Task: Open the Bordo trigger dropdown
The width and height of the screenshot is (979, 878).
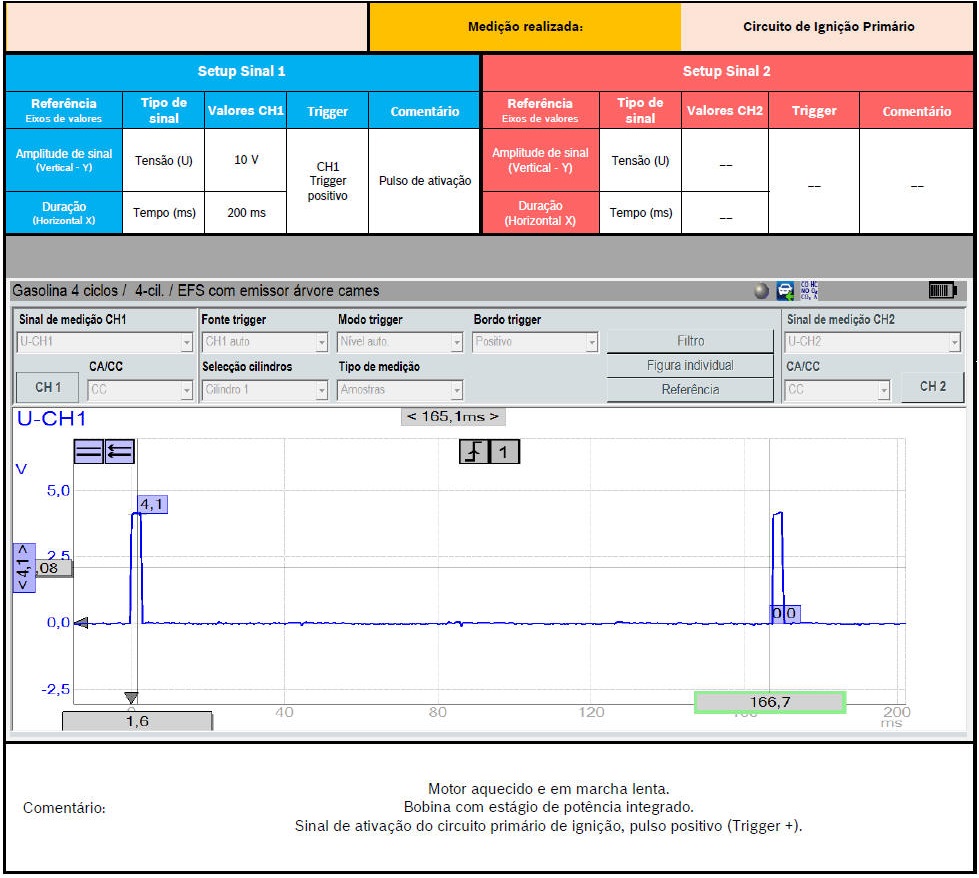Action: click(535, 342)
